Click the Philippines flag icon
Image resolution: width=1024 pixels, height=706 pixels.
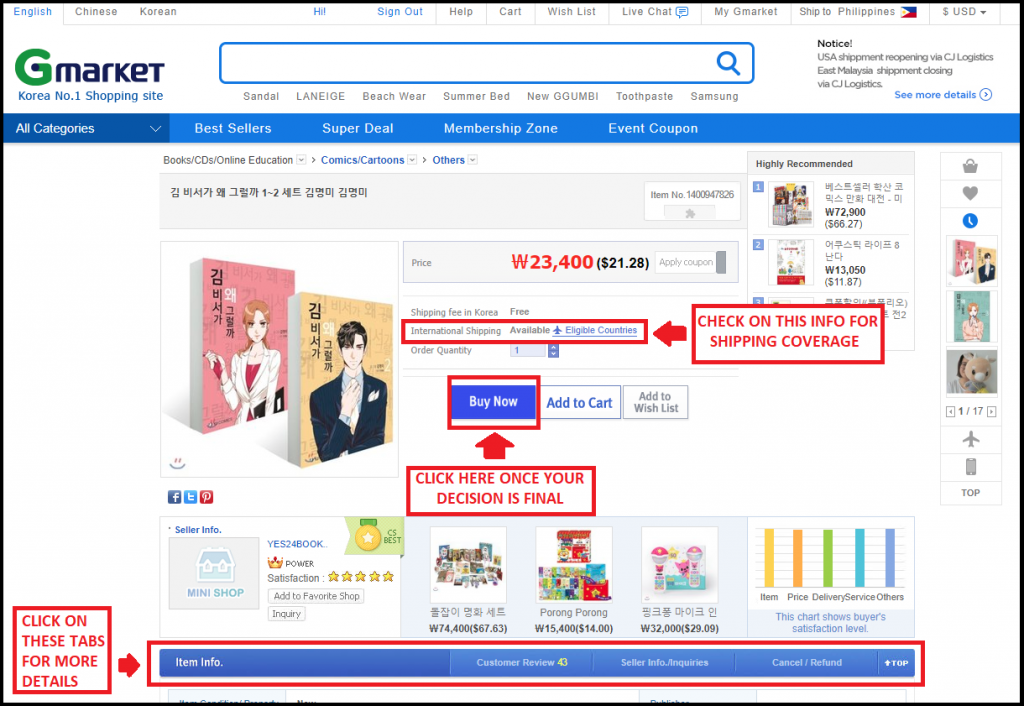tap(908, 12)
